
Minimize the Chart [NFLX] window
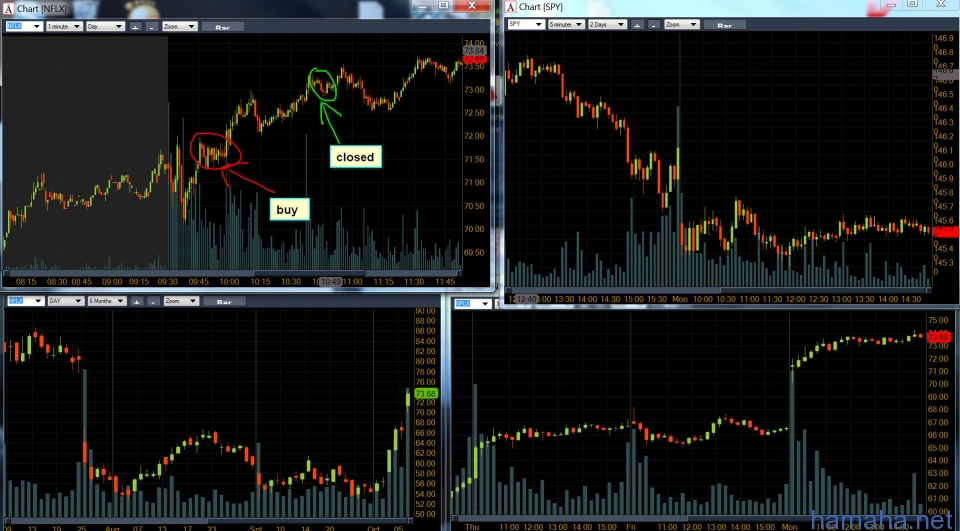click(x=423, y=6)
